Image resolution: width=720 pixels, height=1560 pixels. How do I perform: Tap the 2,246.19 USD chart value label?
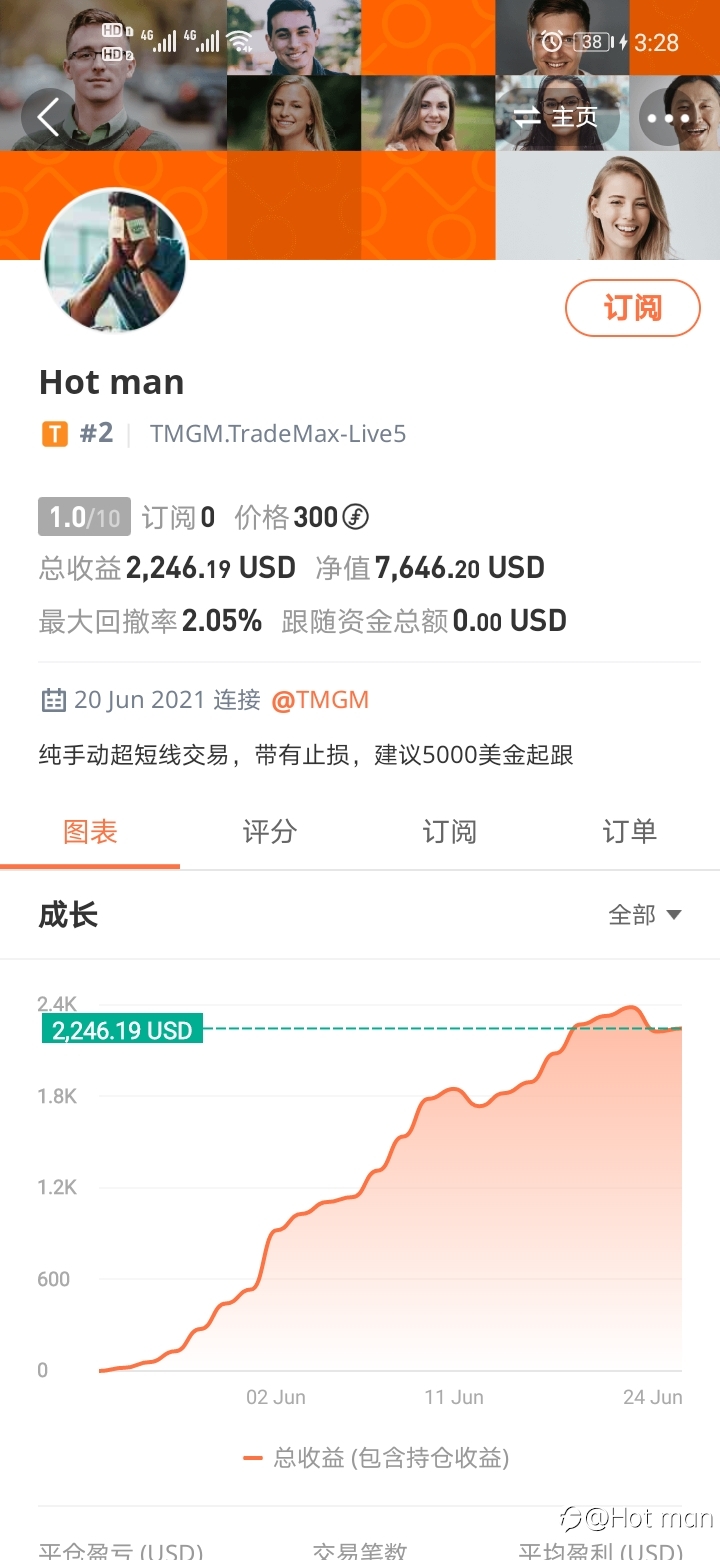click(122, 1030)
